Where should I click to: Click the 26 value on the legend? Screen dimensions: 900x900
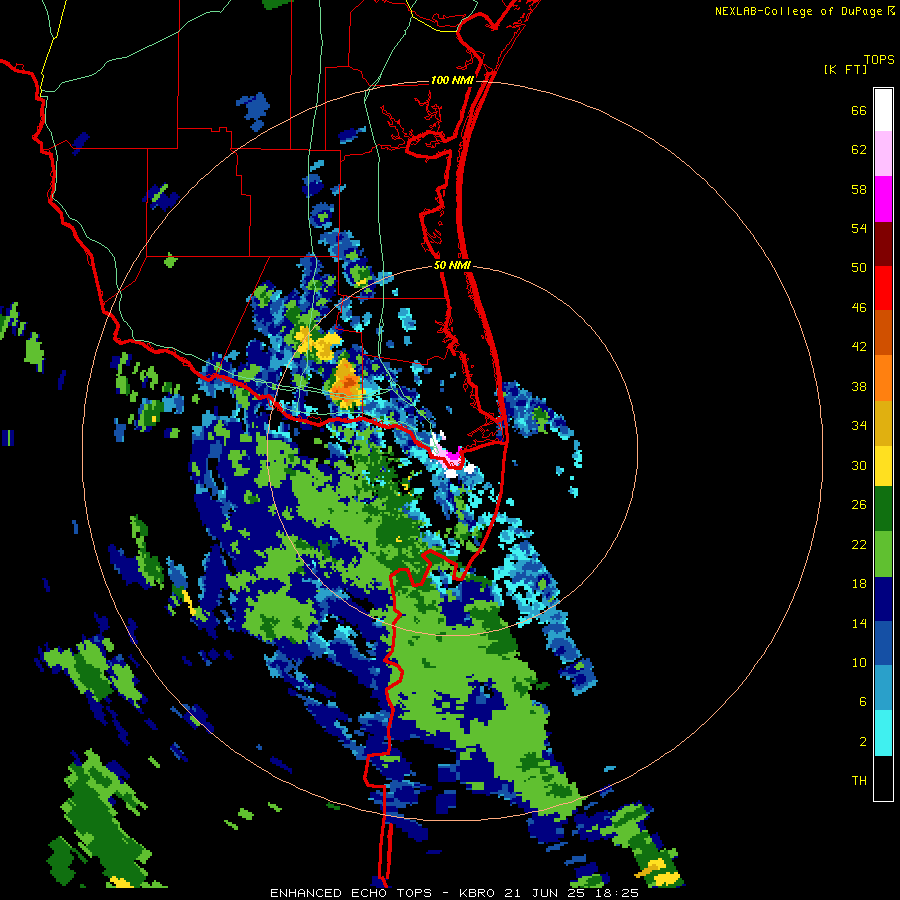pos(859,505)
